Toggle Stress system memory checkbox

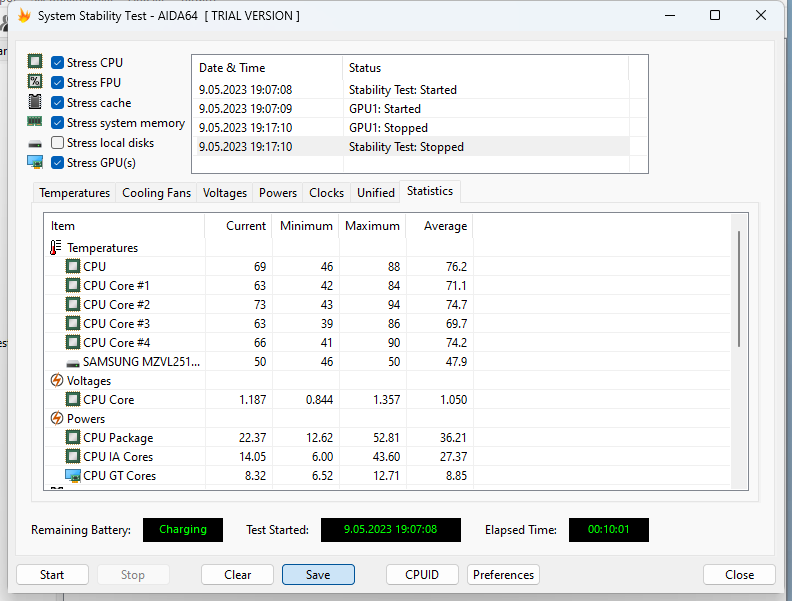(58, 123)
